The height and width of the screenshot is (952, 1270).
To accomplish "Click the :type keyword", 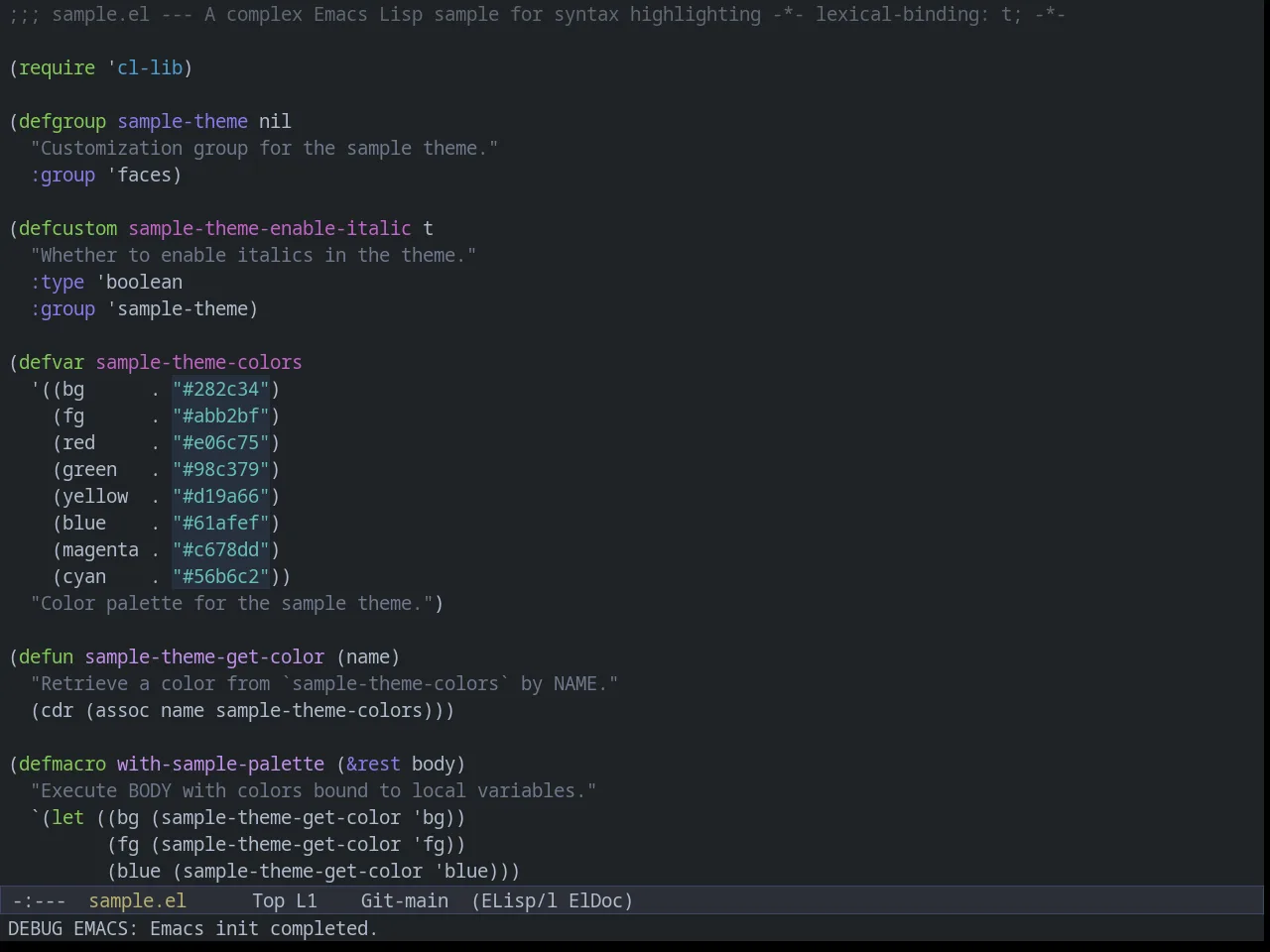I will pos(58,282).
